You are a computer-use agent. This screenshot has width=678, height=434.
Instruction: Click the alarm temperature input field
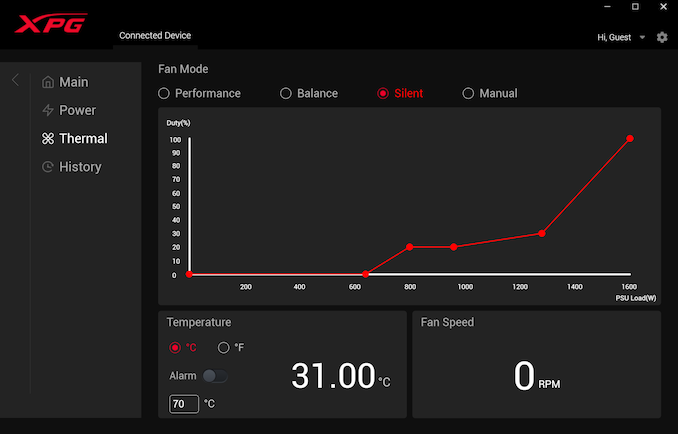tap(183, 404)
